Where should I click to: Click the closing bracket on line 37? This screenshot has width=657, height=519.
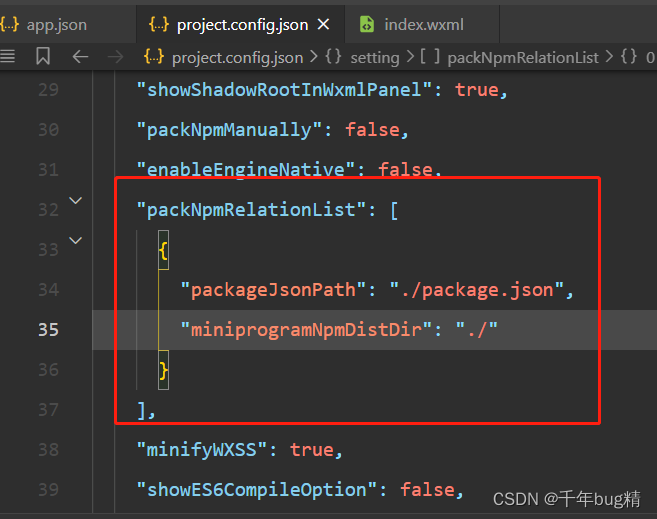click(x=142, y=410)
